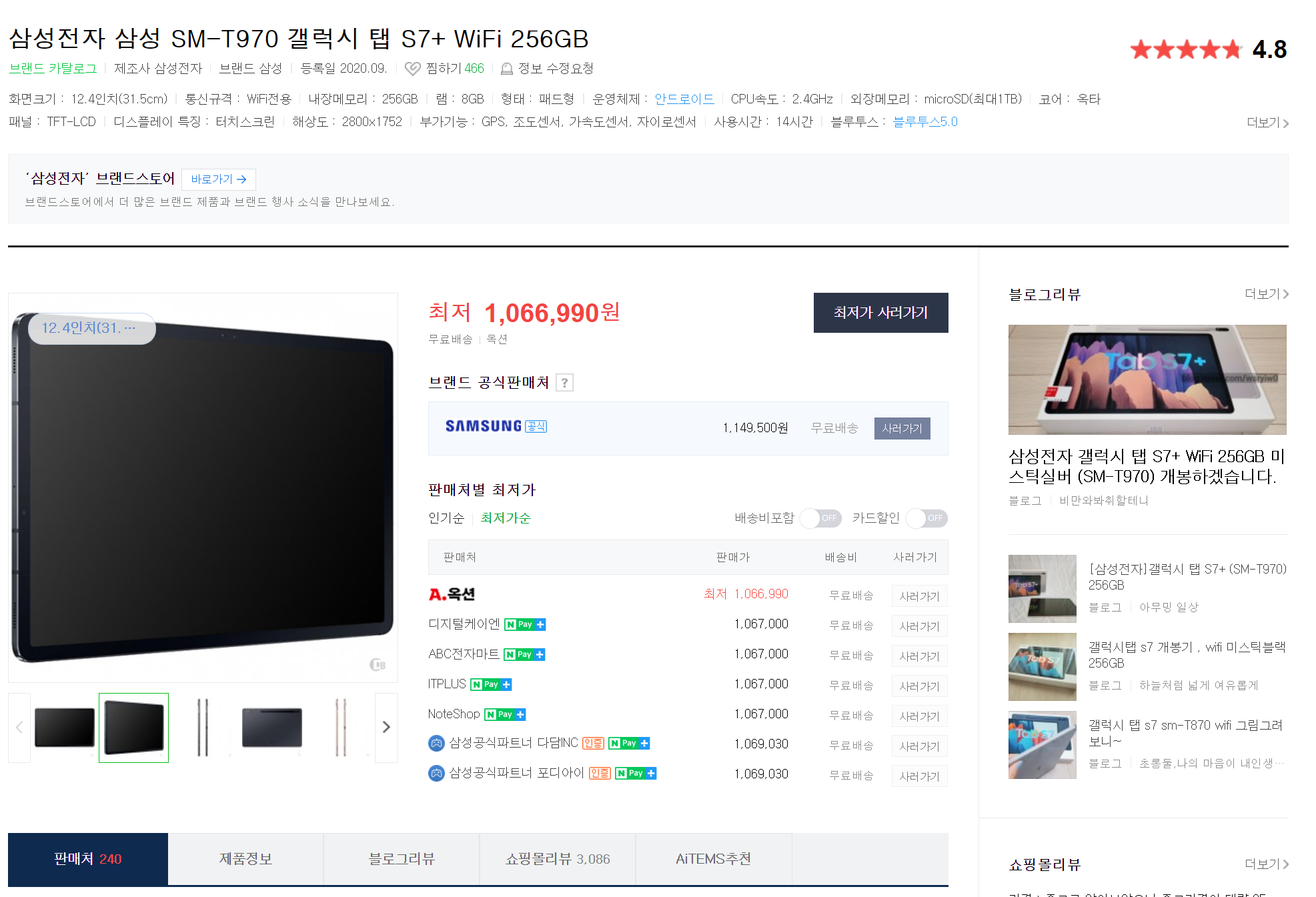This screenshot has height=897, width=1316.
Task: Click the Samsung official store logo
Action: pos(496,426)
